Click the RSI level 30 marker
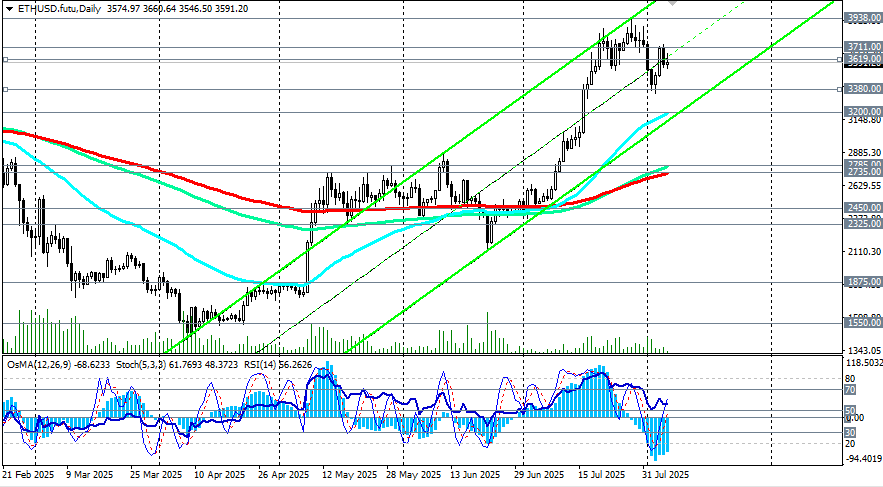The image size is (883, 487). point(850,433)
